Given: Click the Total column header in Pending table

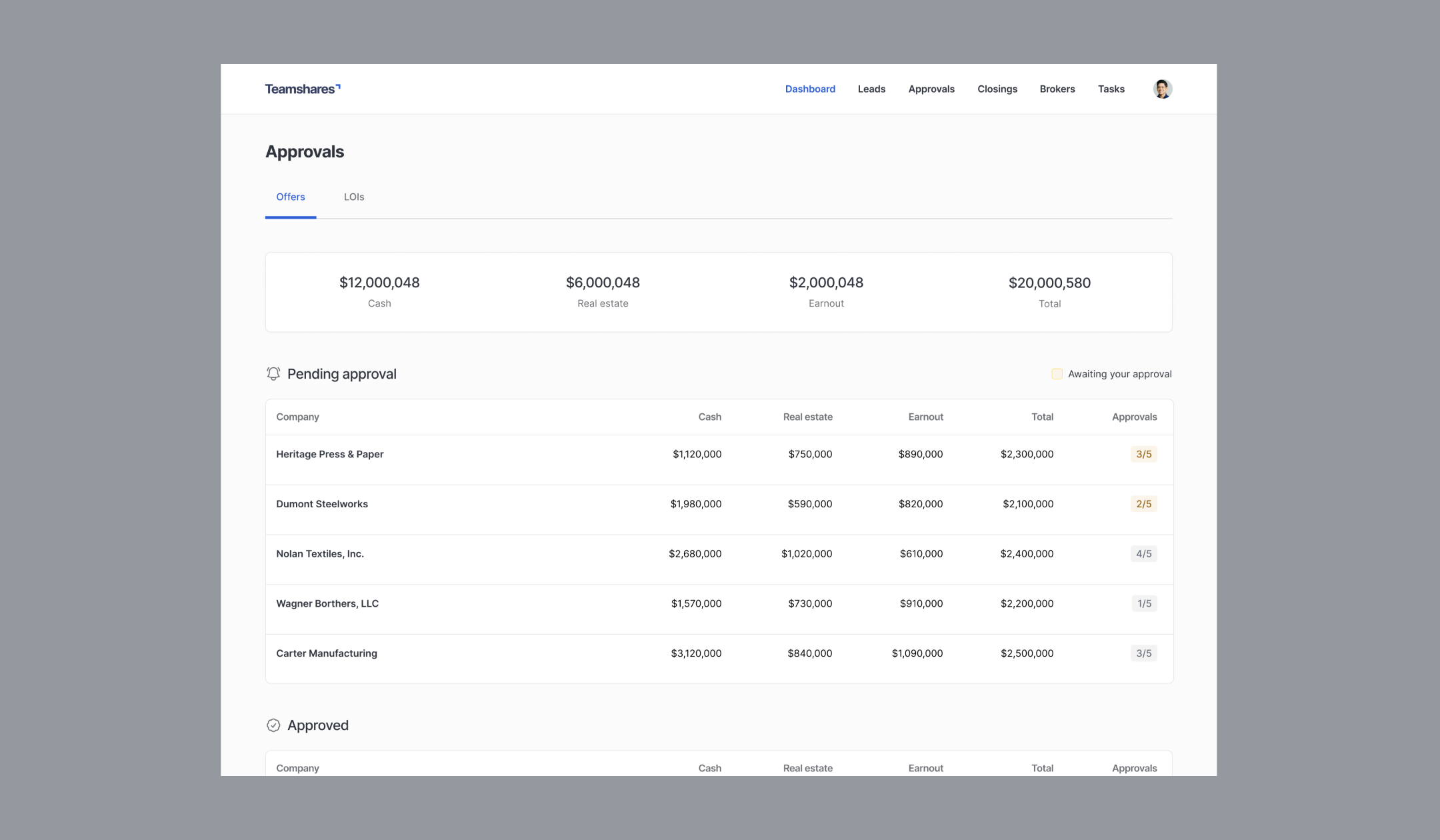Looking at the screenshot, I should click(x=1042, y=417).
